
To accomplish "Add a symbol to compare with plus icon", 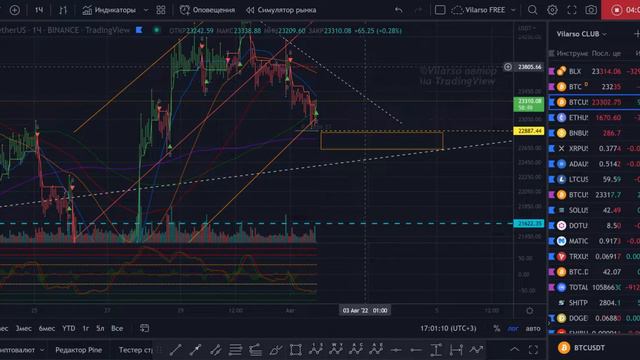I will click(x=15, y=10).
